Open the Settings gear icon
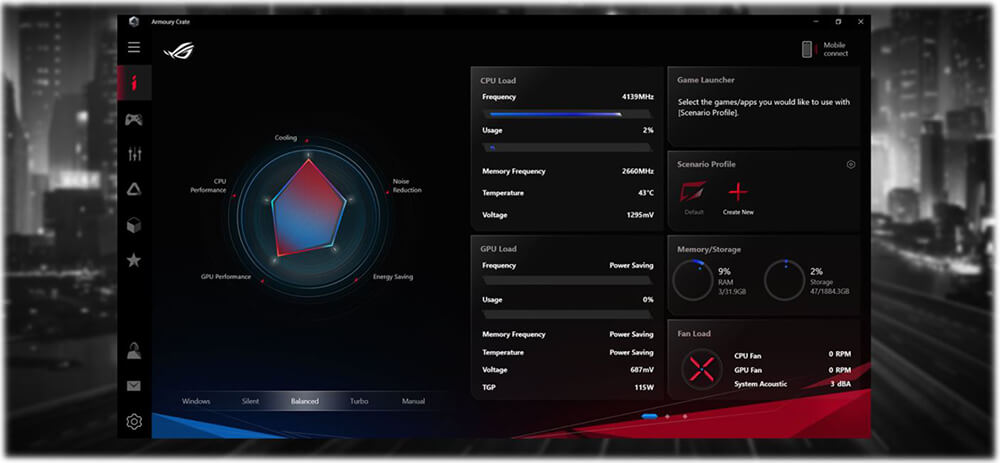The width and height of the screenshot is (1000, 463). (134, 422)
